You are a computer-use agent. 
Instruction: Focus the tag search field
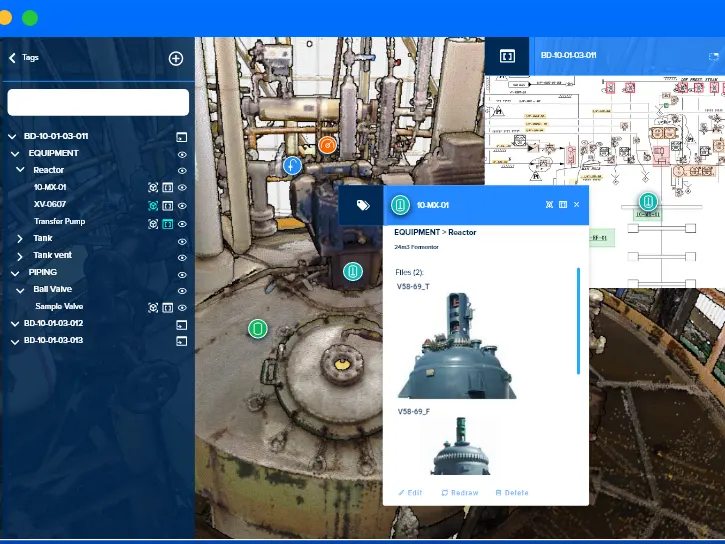[x=98, y=102]
